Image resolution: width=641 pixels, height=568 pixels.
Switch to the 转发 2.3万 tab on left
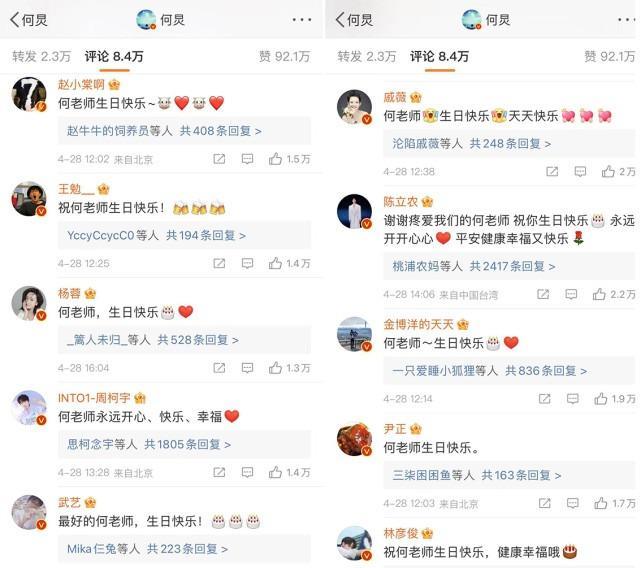point(41,56)
